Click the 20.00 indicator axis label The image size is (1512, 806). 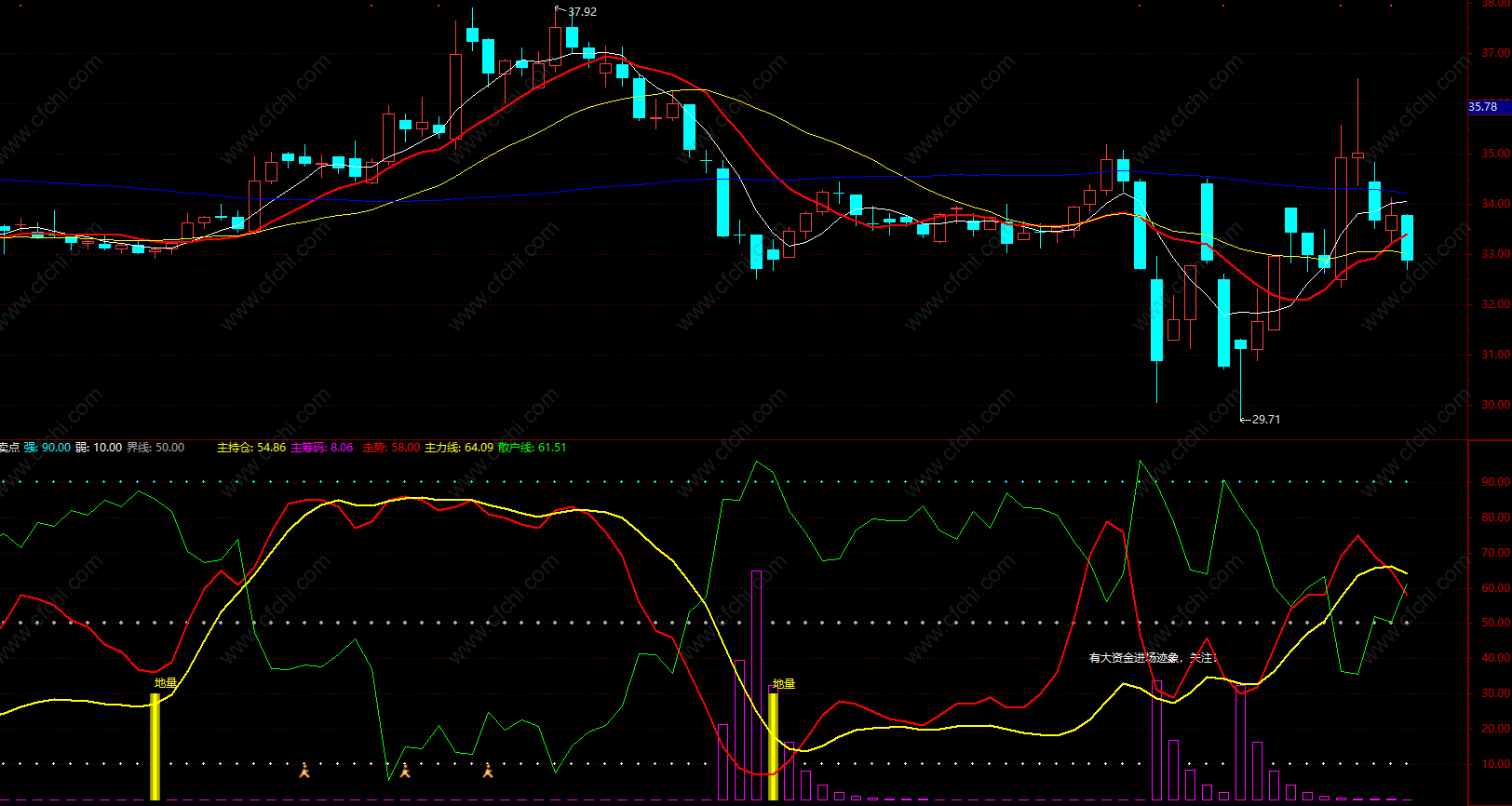(x=1495, y=729)
